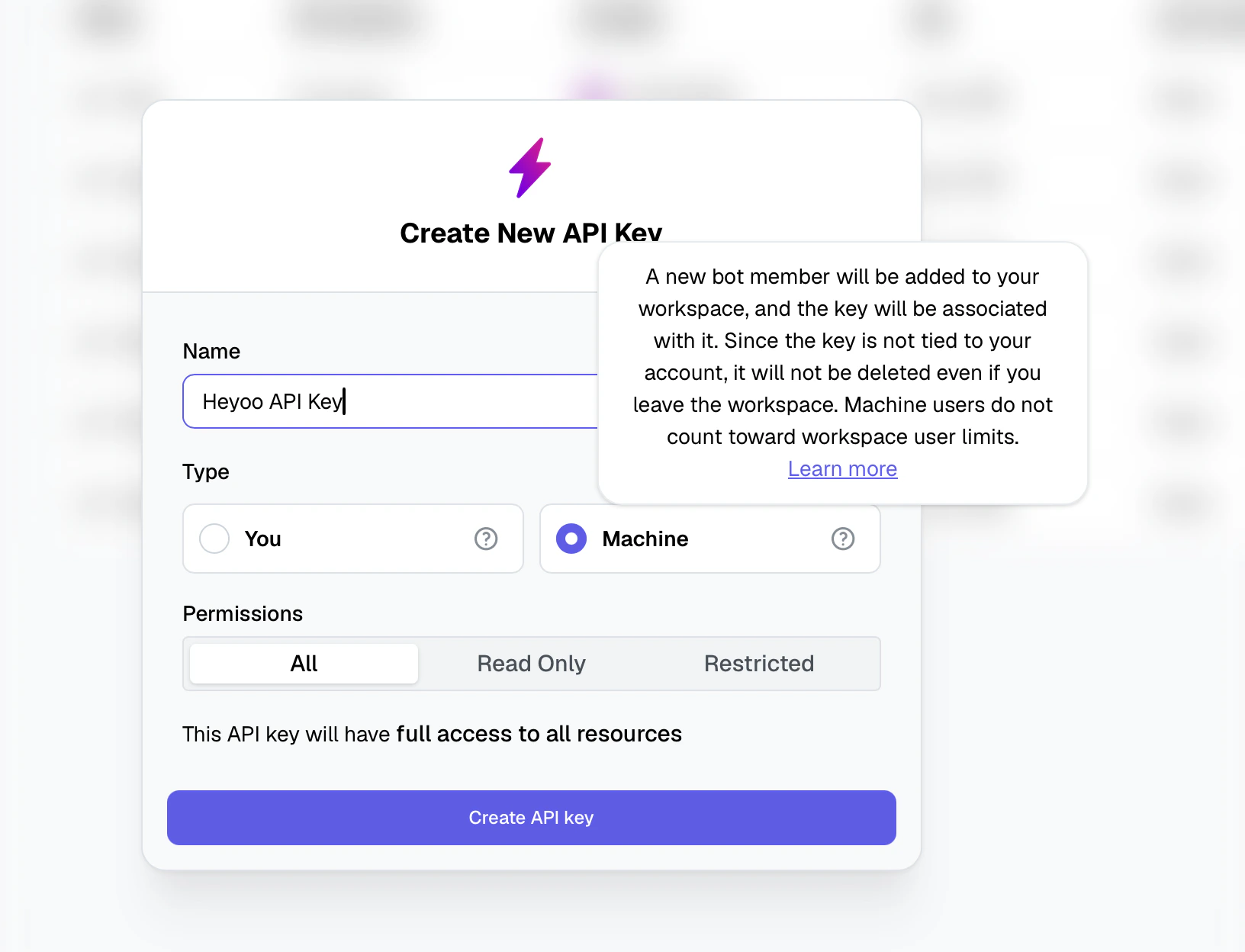This screenshot has width=1245, height=952.
Task: Click the Type section label
Action: pos(205,471)
